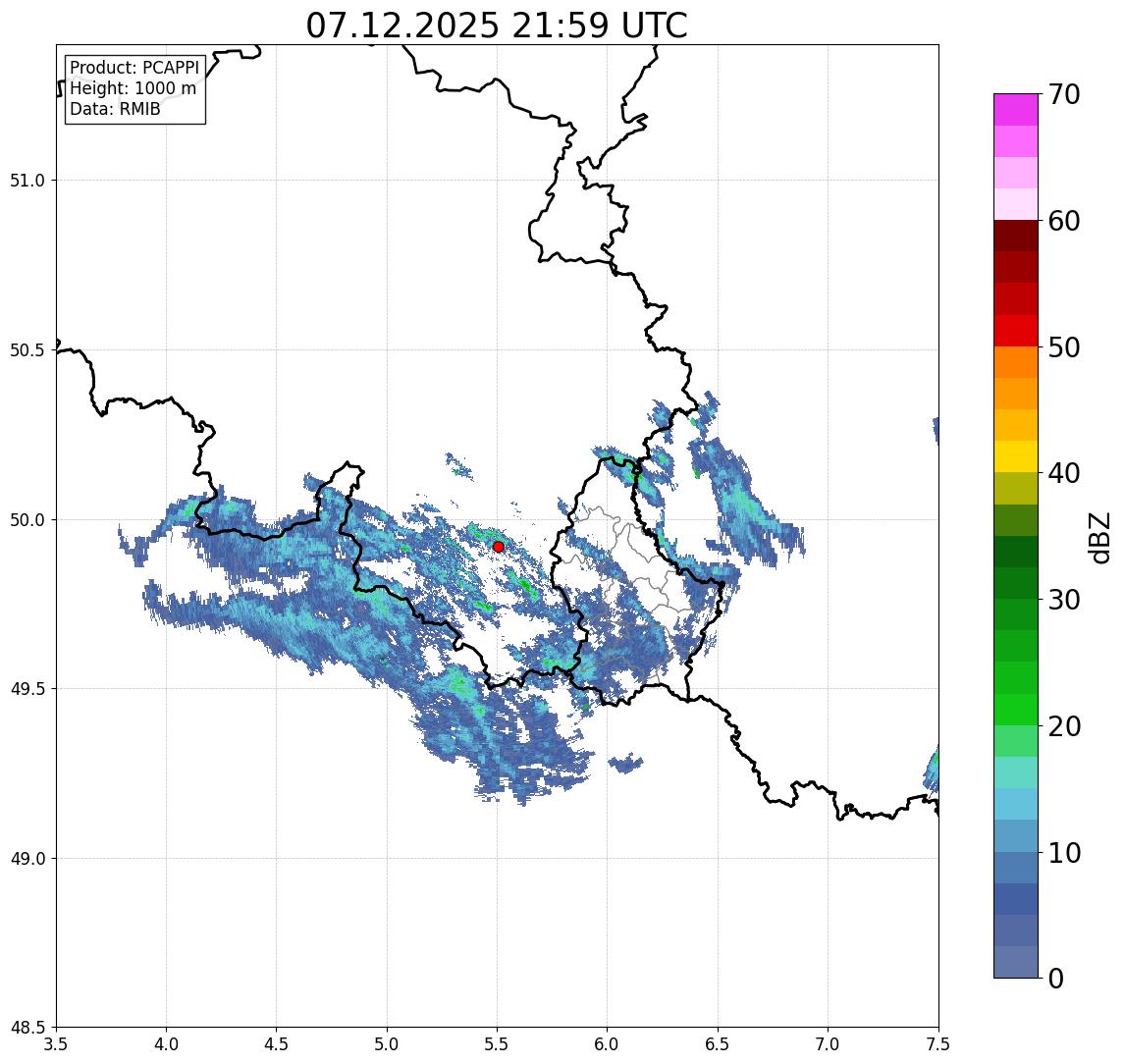Screen dimensions: 1124x1064
Task: Pick the magenta swatch at the colorbar top
Action: point(1016,110)
